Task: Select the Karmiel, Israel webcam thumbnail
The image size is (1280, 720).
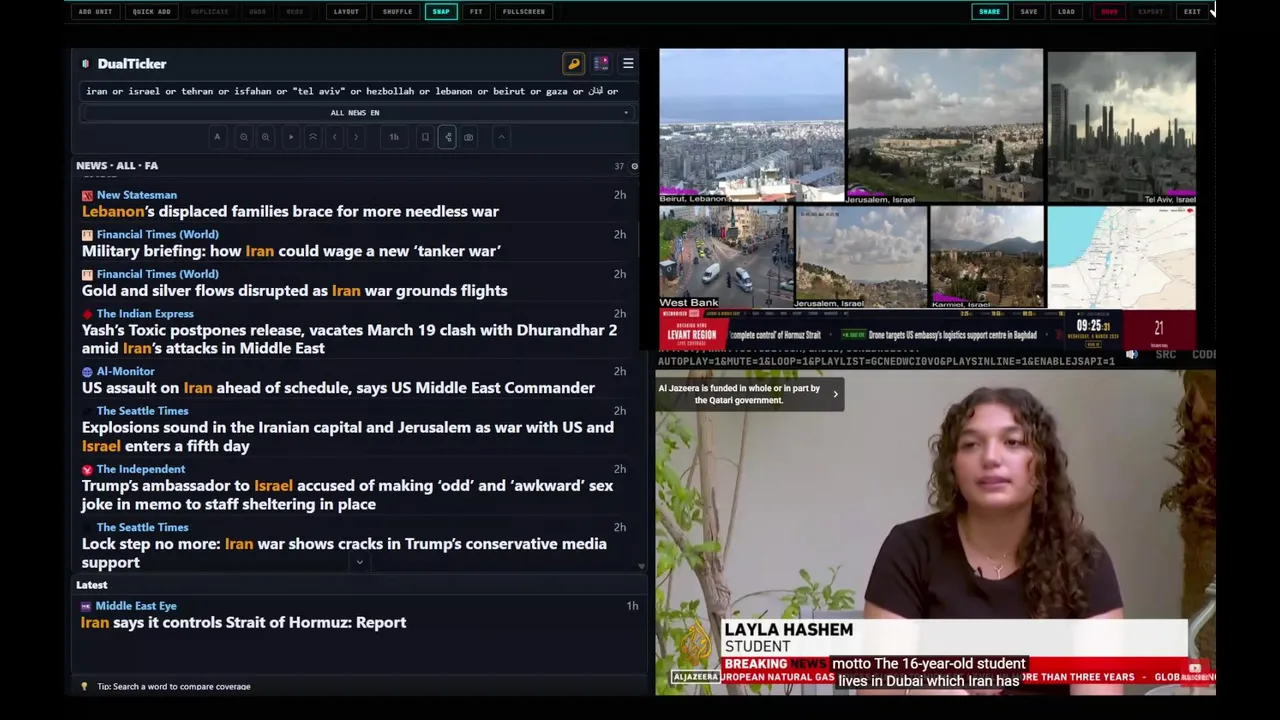Action: 987,257
